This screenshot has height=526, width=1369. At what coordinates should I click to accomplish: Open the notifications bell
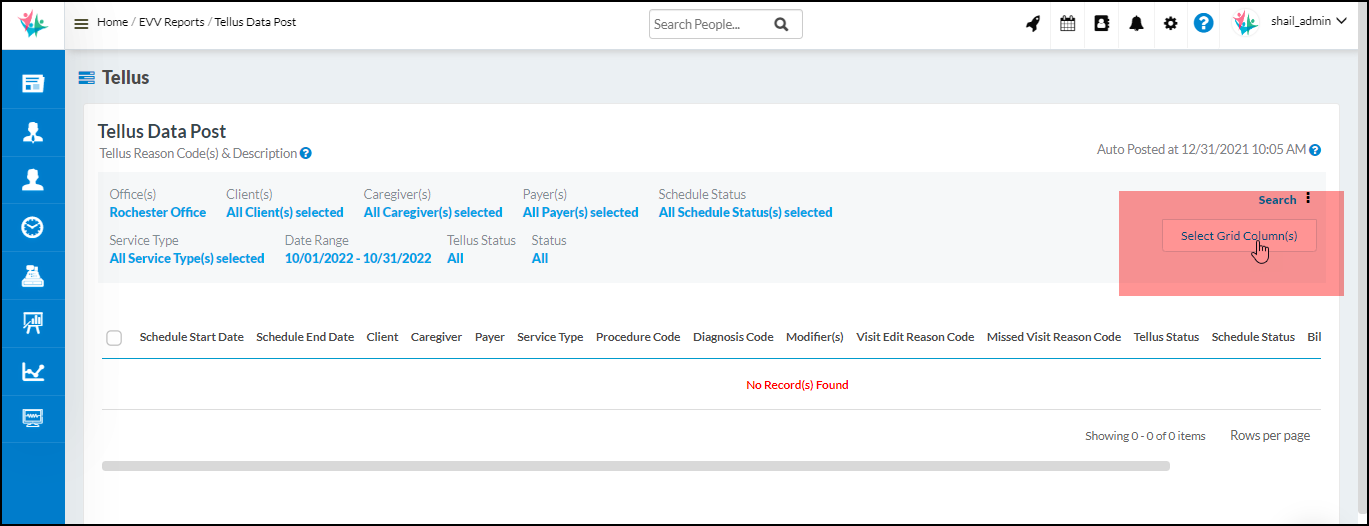(x=1136, y=24)
